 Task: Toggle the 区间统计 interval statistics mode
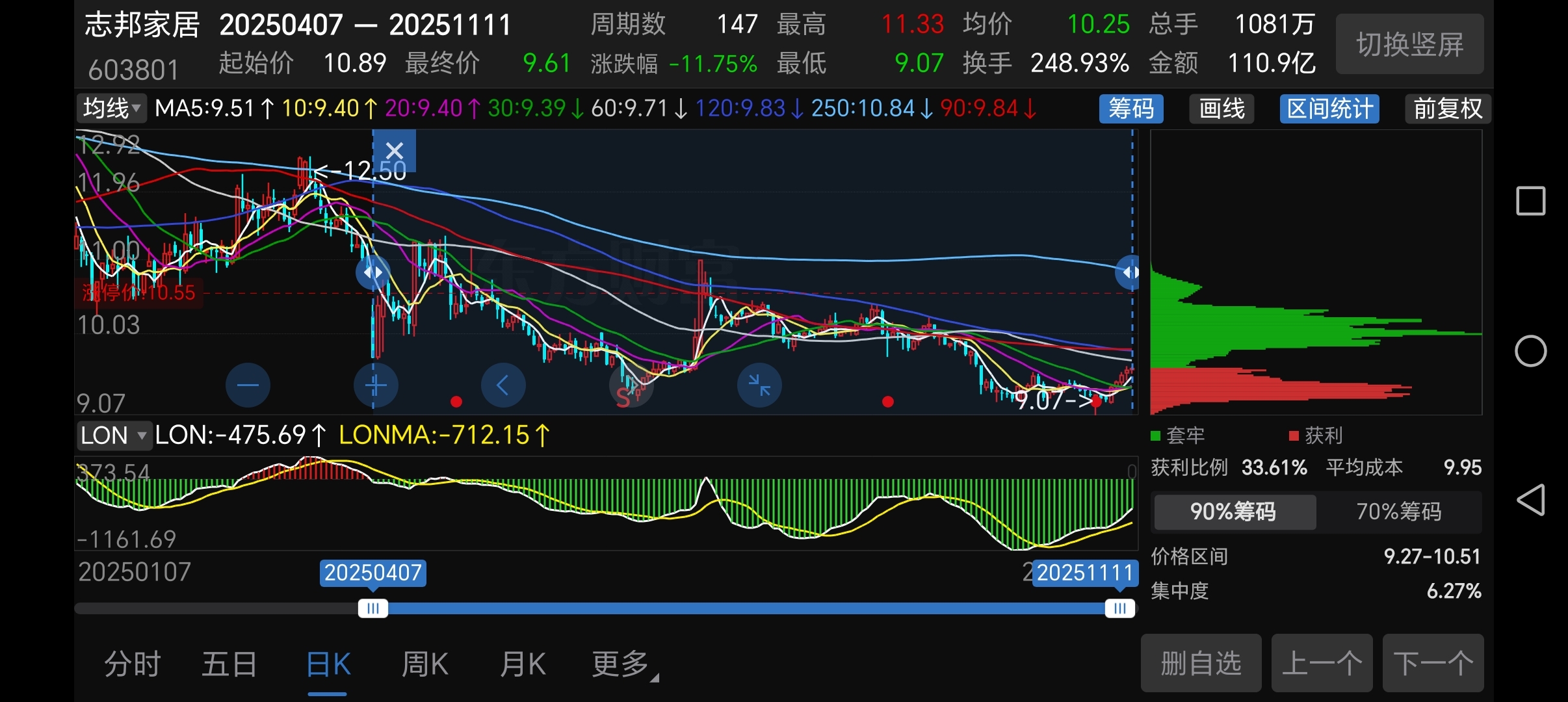point(1329,109)
